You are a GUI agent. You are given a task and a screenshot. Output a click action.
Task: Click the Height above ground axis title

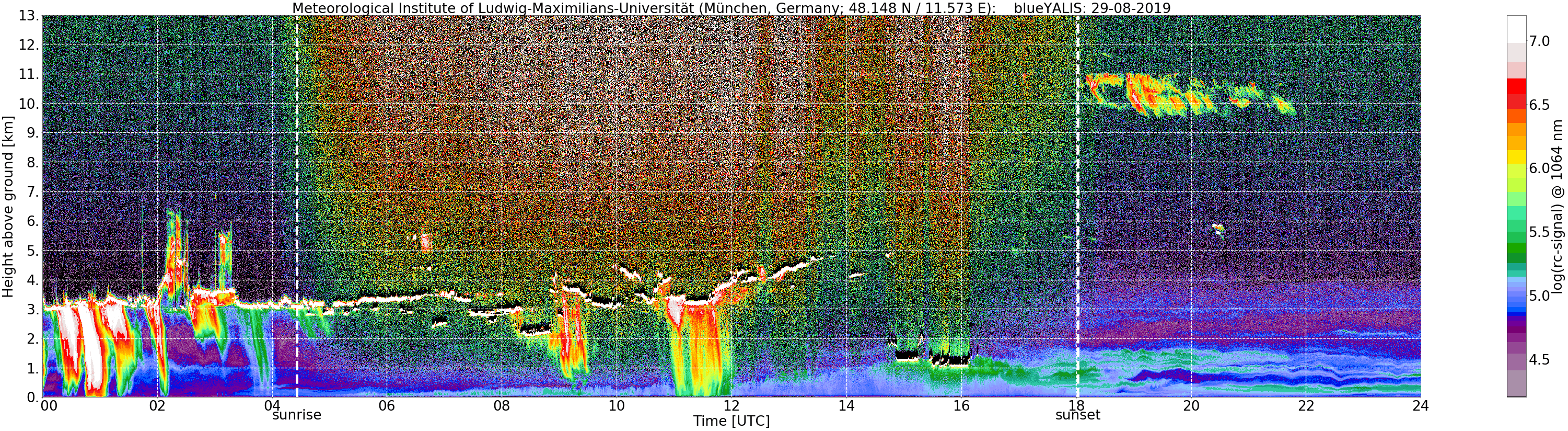[x=8, y=206]
